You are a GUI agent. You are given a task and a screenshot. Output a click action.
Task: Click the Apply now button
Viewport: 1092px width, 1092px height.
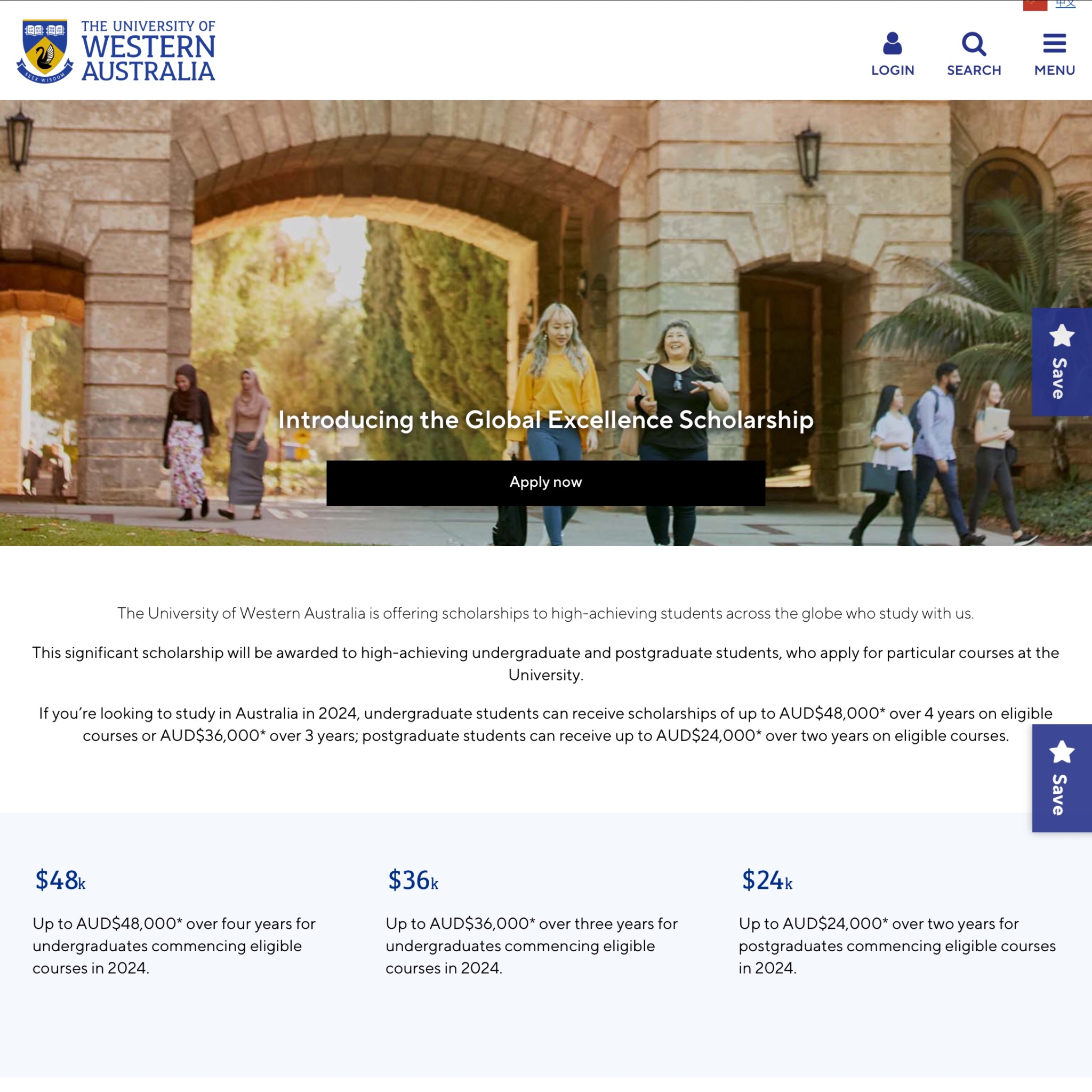click(x=545, y=483)
